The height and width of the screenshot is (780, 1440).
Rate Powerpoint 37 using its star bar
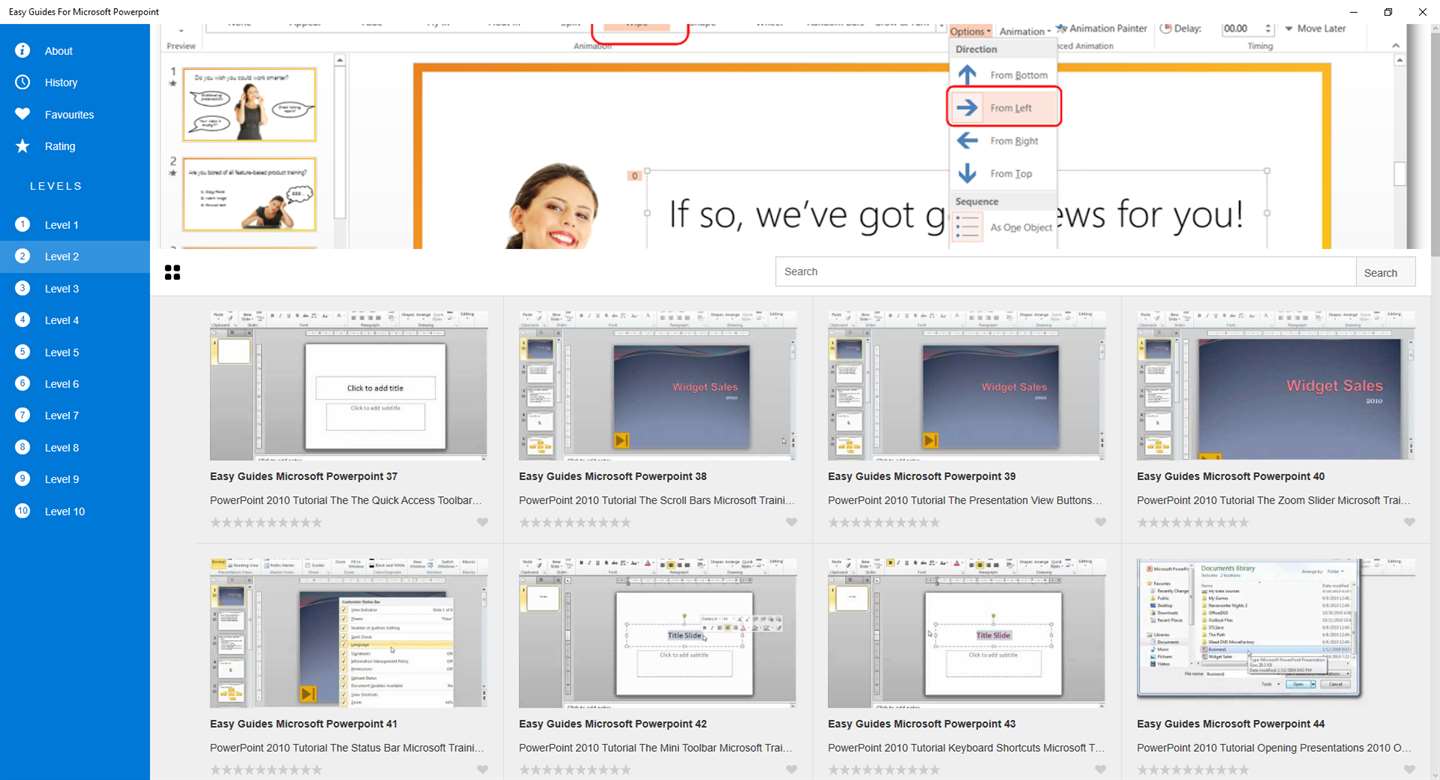(266, 523)
